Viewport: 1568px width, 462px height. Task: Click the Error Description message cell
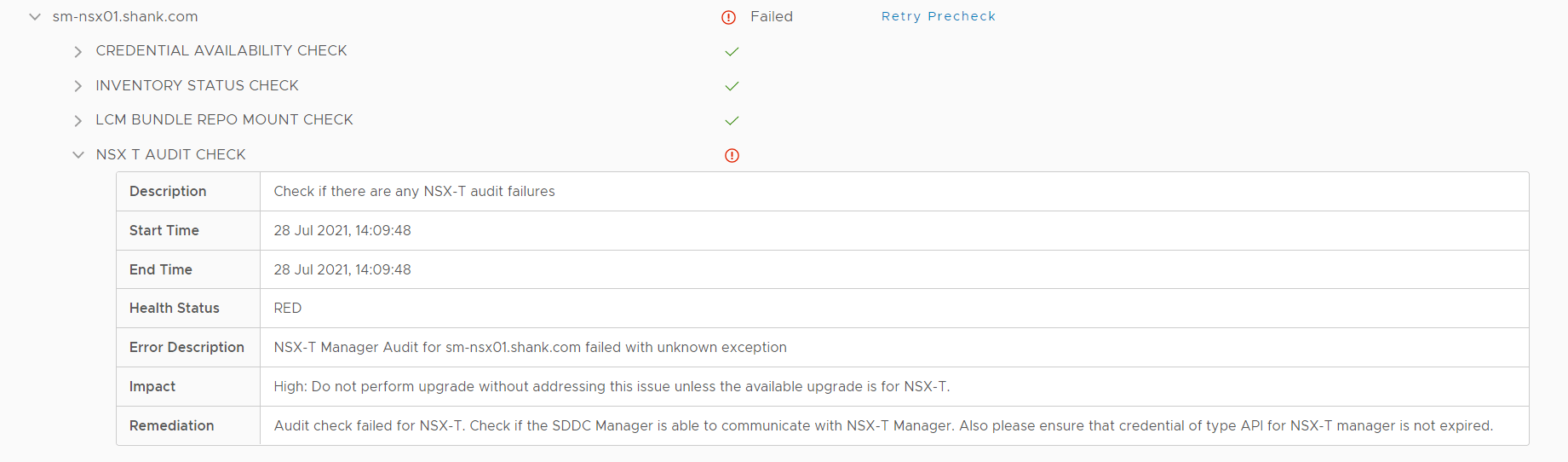894,348
